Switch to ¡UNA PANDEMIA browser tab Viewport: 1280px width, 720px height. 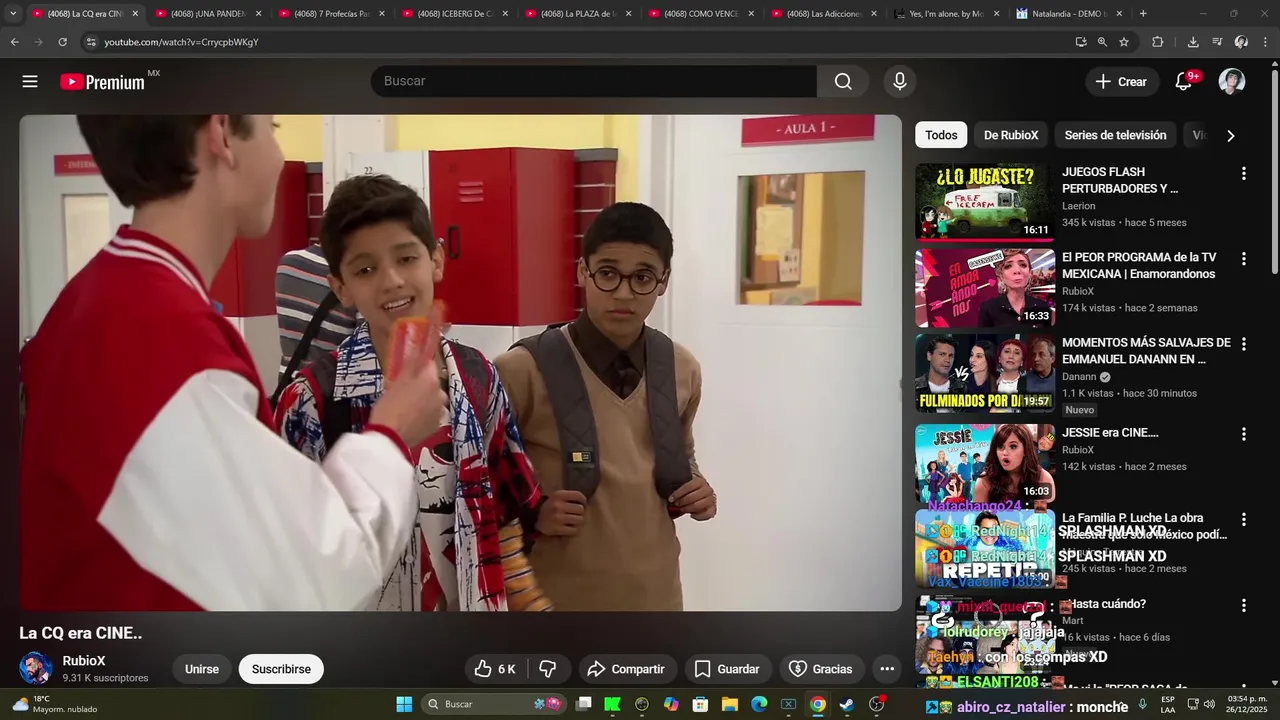(x=208, y=14)
